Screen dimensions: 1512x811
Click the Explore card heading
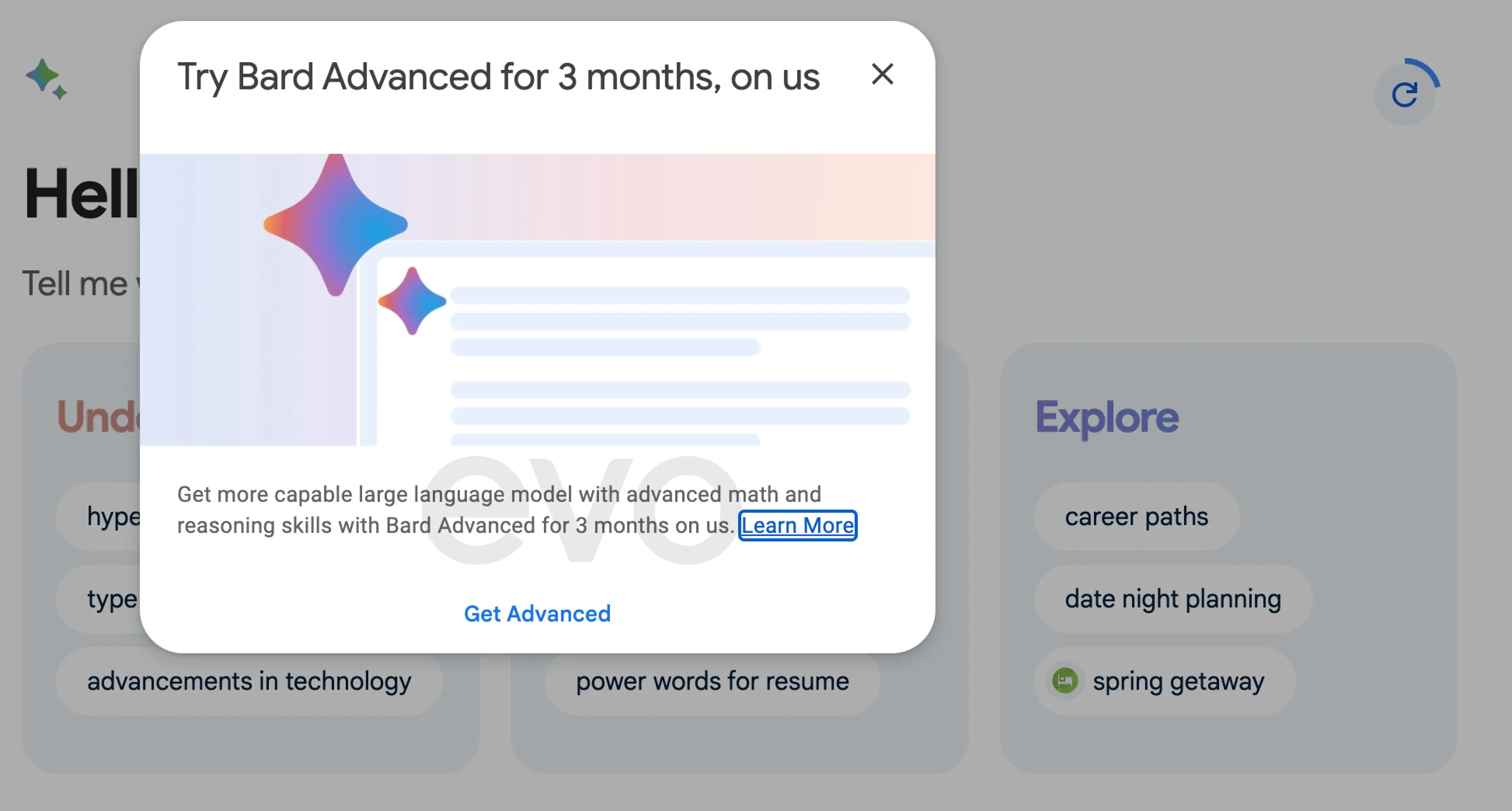click(x=1107, y=417)
